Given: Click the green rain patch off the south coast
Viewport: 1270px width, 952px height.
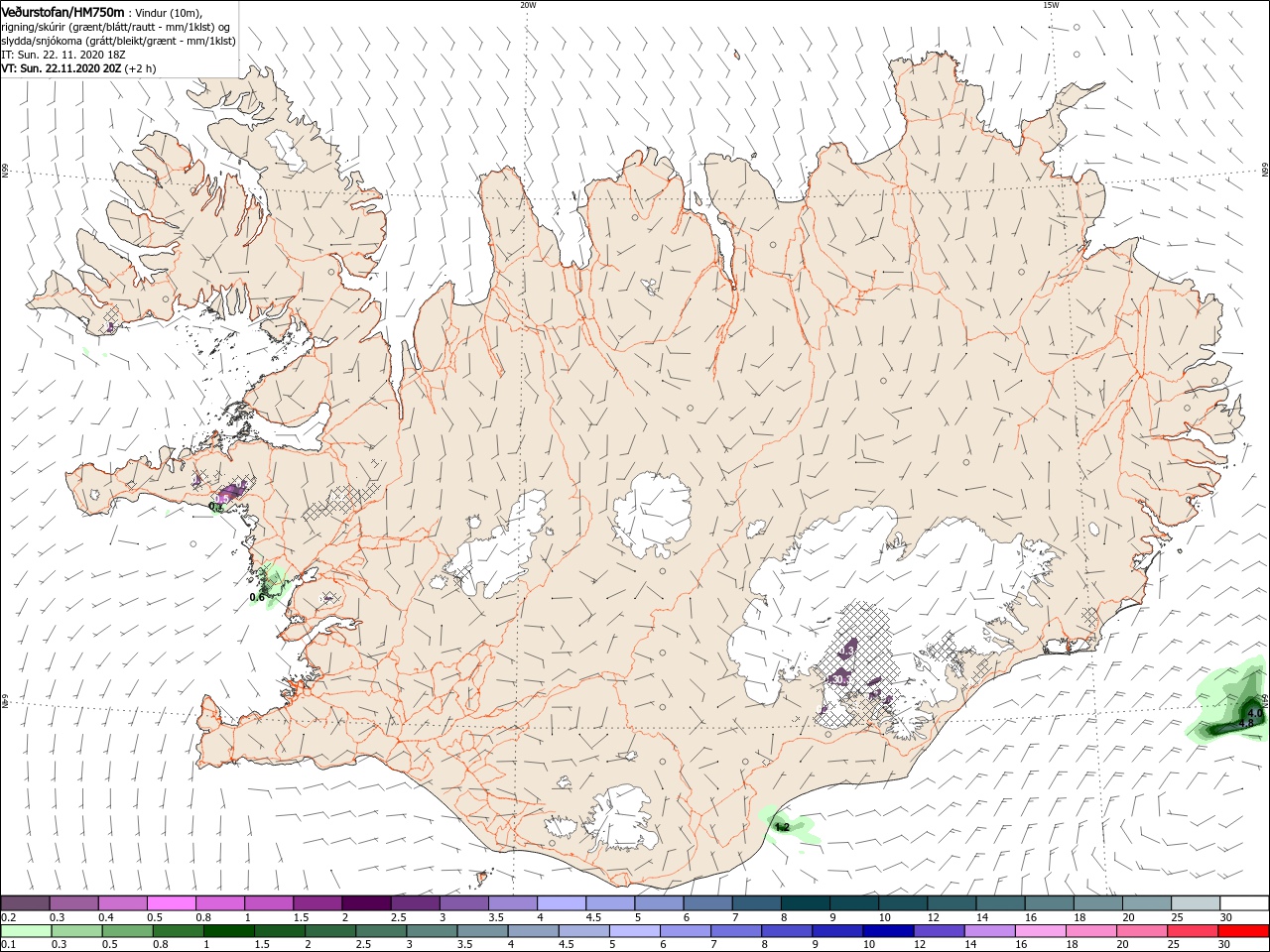Looking at the screenshot, I should 791,827.
